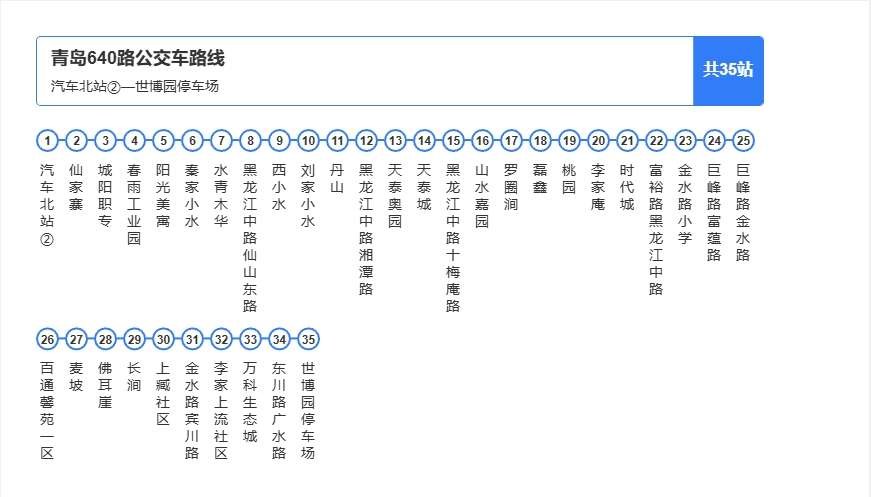Select the 百通馨苑一区 station name

tap(47, 411)
